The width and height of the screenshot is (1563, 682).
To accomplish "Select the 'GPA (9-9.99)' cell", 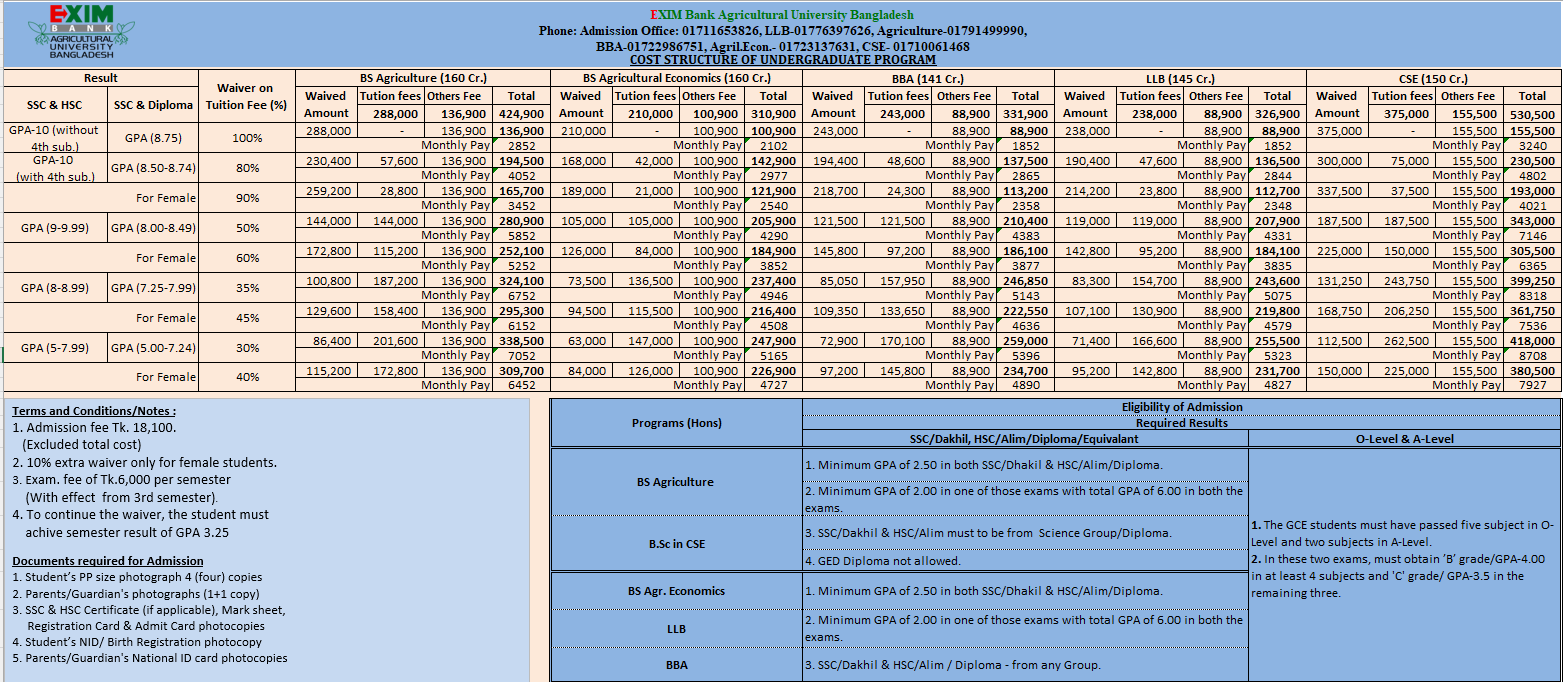I will (55, 228).
